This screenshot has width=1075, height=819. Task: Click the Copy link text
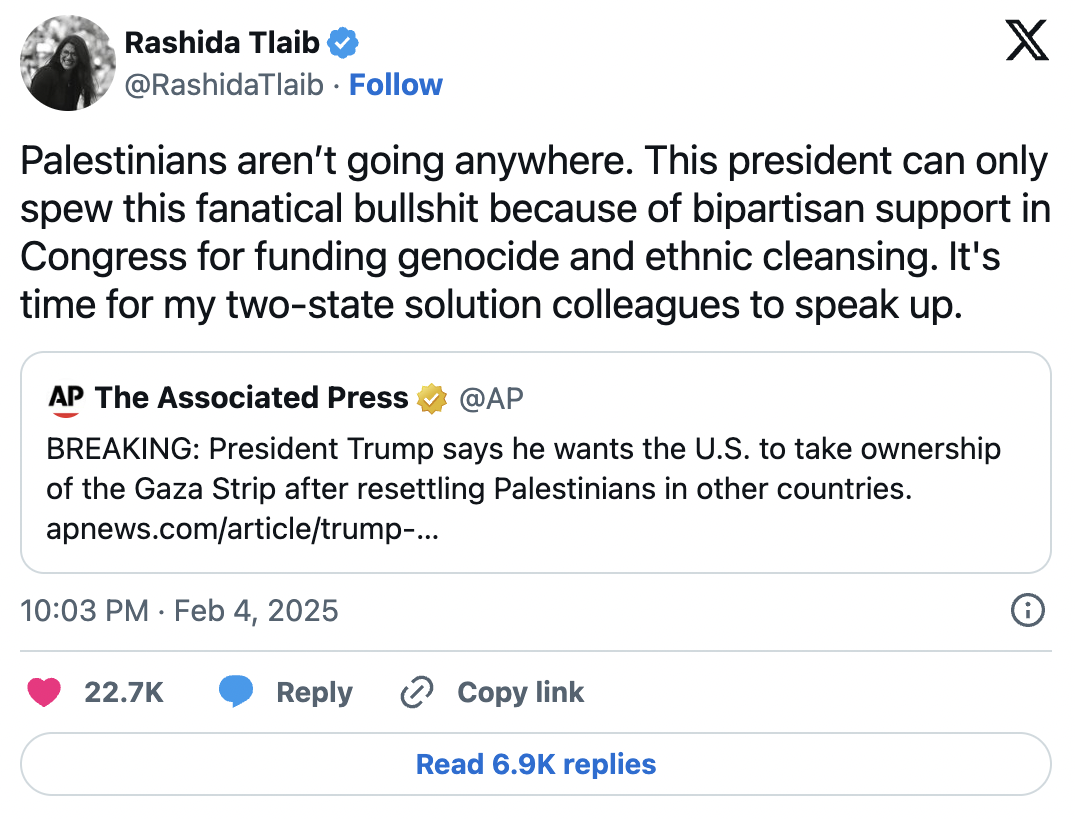(x=520, y=692)
